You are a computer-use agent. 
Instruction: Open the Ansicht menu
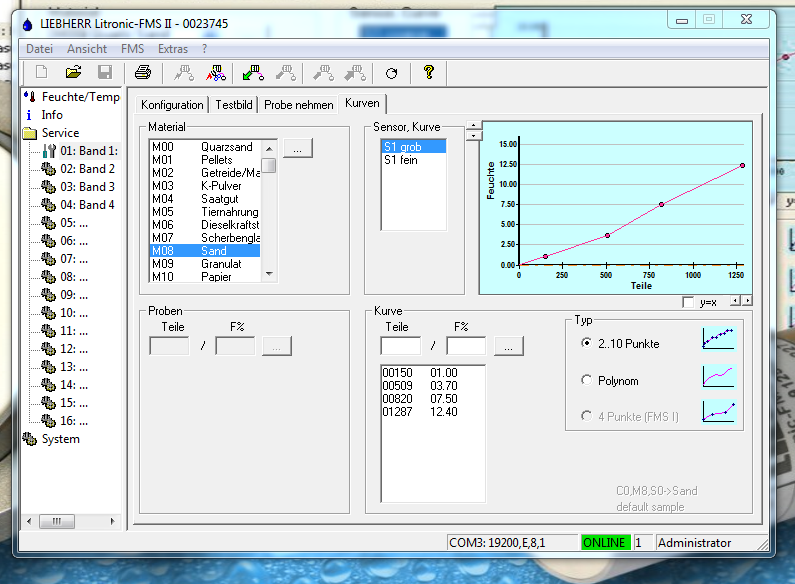[x=87, y=49]
